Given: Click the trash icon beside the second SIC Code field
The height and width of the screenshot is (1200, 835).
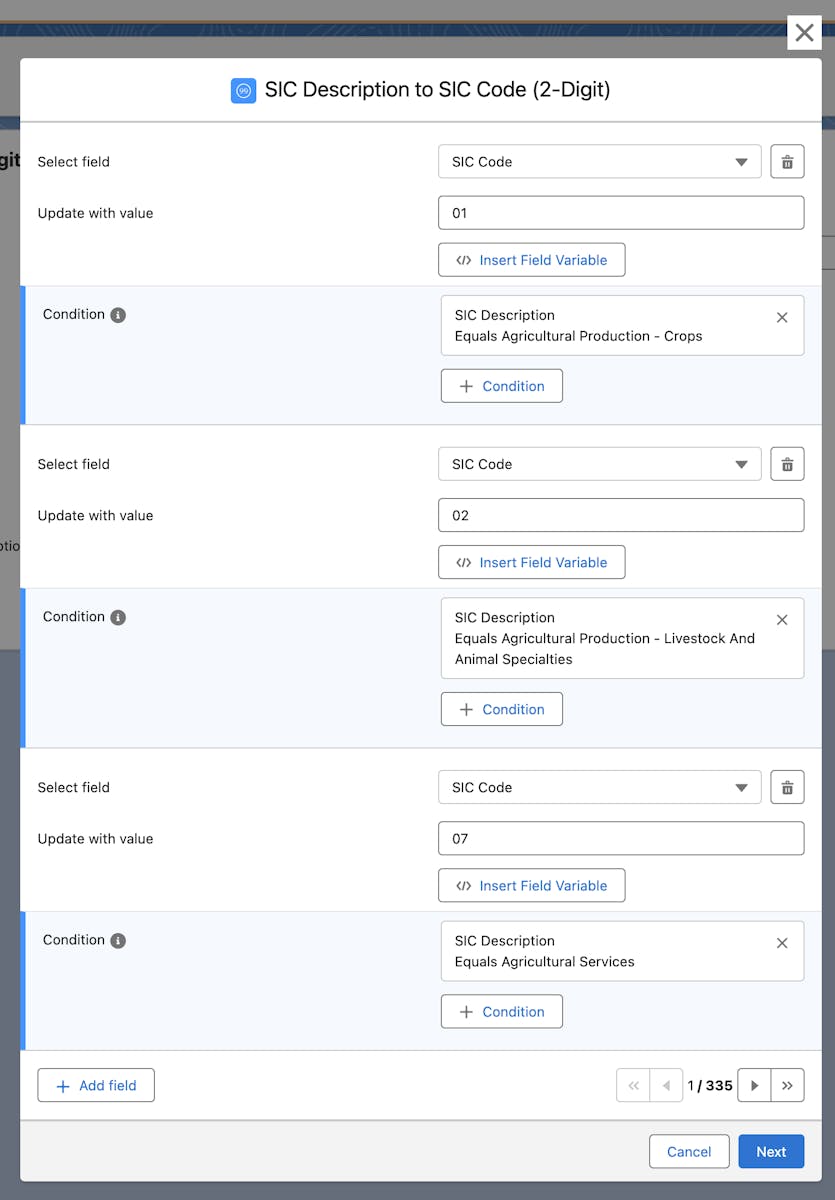Looking at the screenshot, I should click(x=787, y=464).
